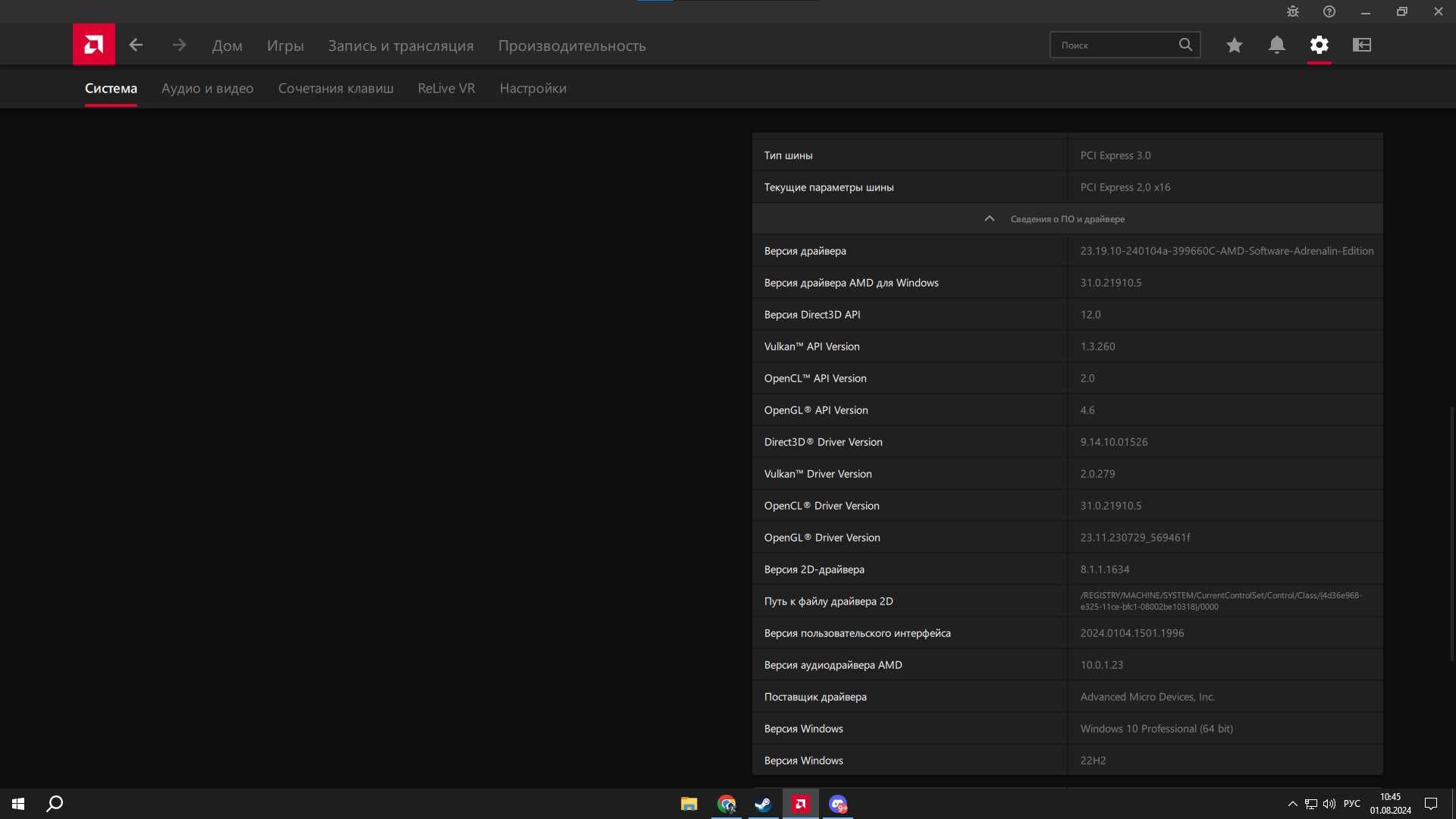
Task: Open the Дом menu
Action: point(227,45)
